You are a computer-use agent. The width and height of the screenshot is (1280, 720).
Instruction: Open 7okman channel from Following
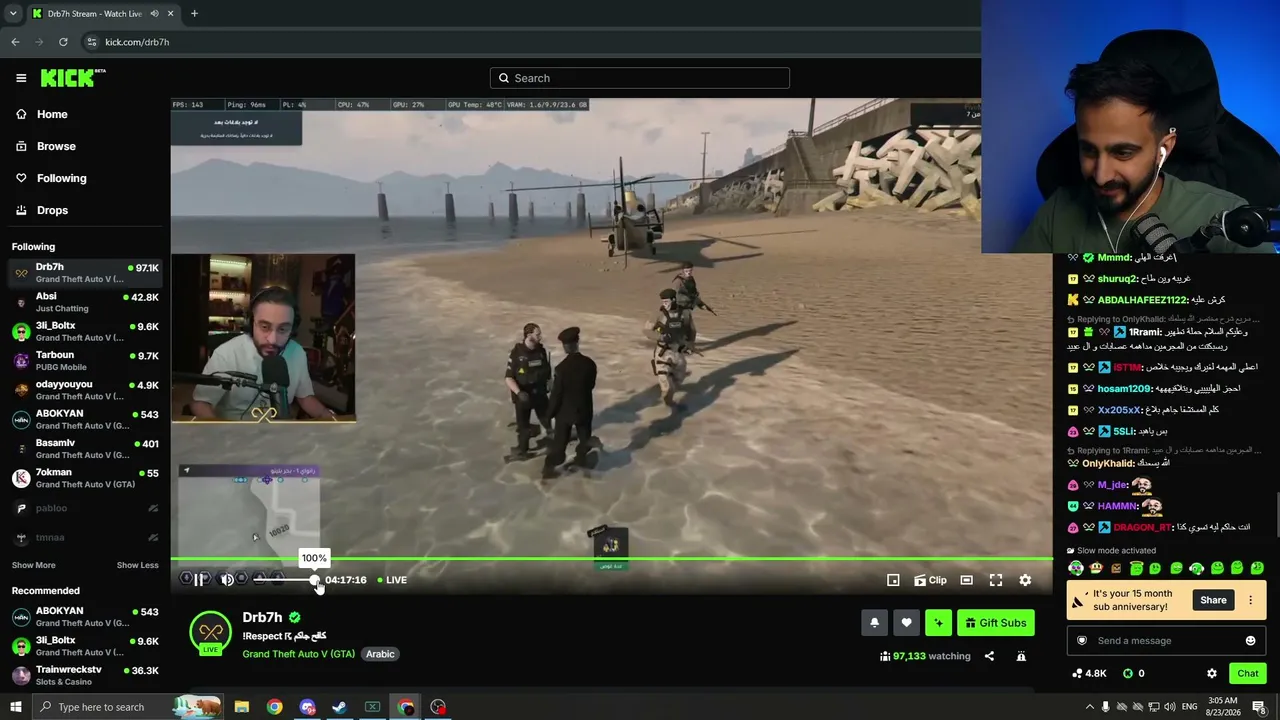click(85, 478)
